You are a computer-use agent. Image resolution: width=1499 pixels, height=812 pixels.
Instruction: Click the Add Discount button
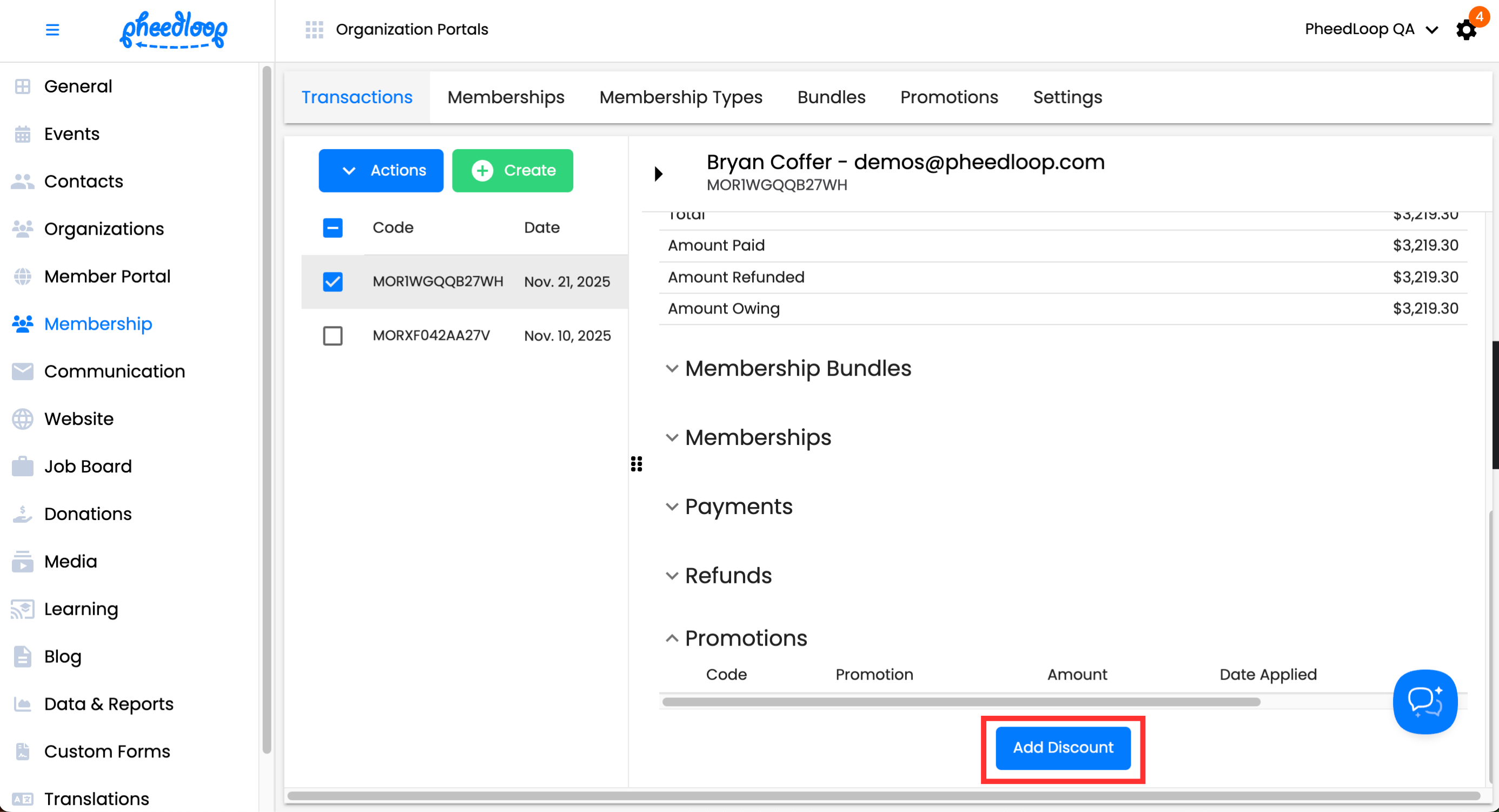1063,748
